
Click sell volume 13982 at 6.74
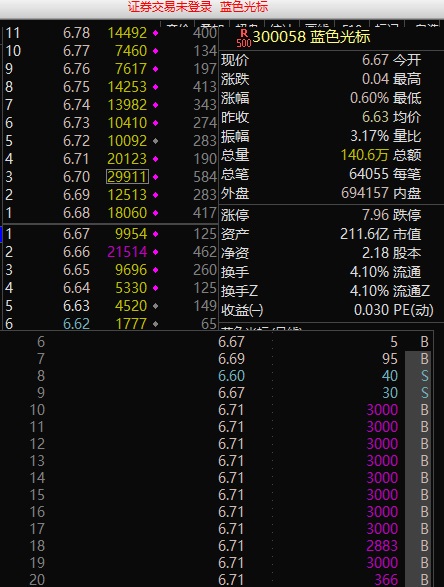127,105
